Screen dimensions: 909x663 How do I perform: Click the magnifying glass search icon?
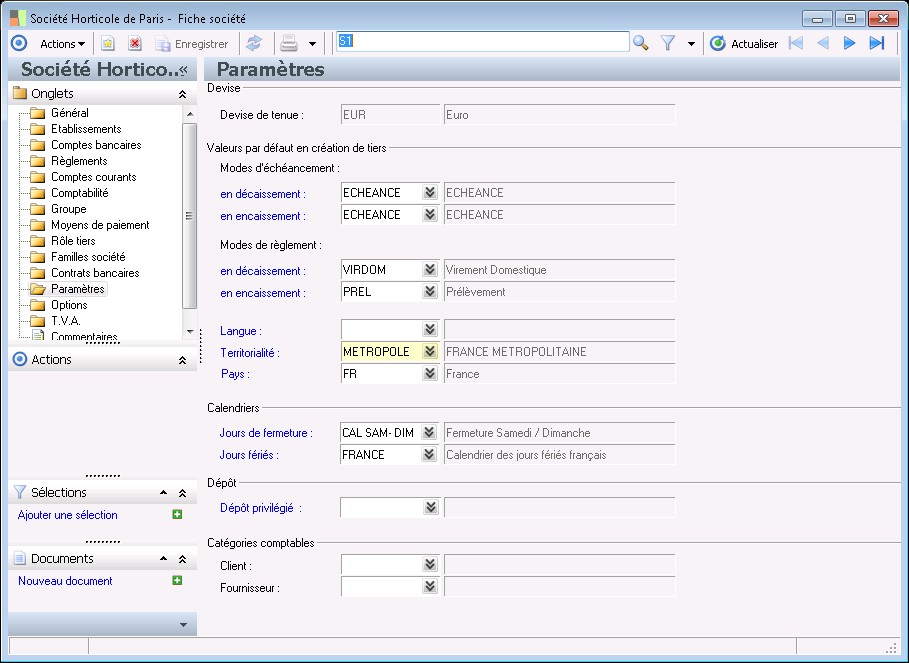[640, 43]
